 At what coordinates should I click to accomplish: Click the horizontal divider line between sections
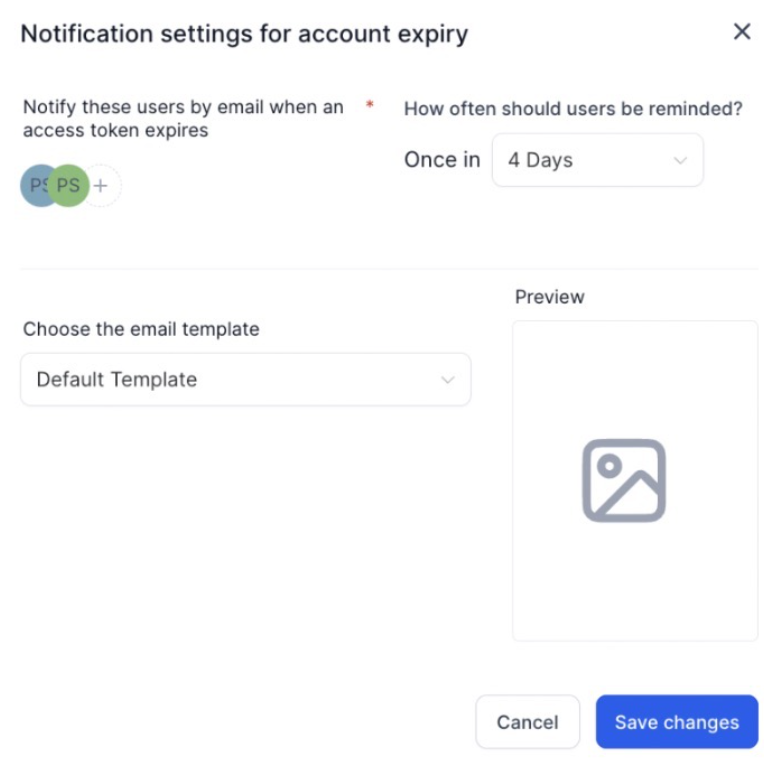[x=389, y=268]
